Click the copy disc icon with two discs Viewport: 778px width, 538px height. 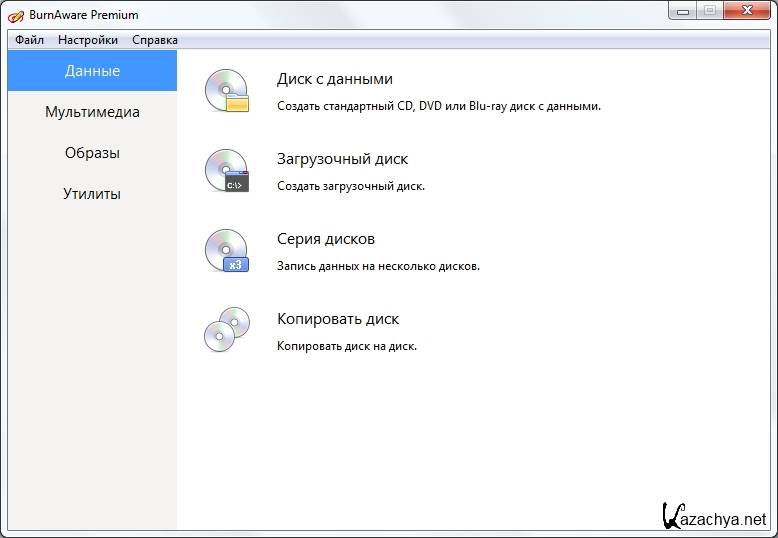point(226,330)
